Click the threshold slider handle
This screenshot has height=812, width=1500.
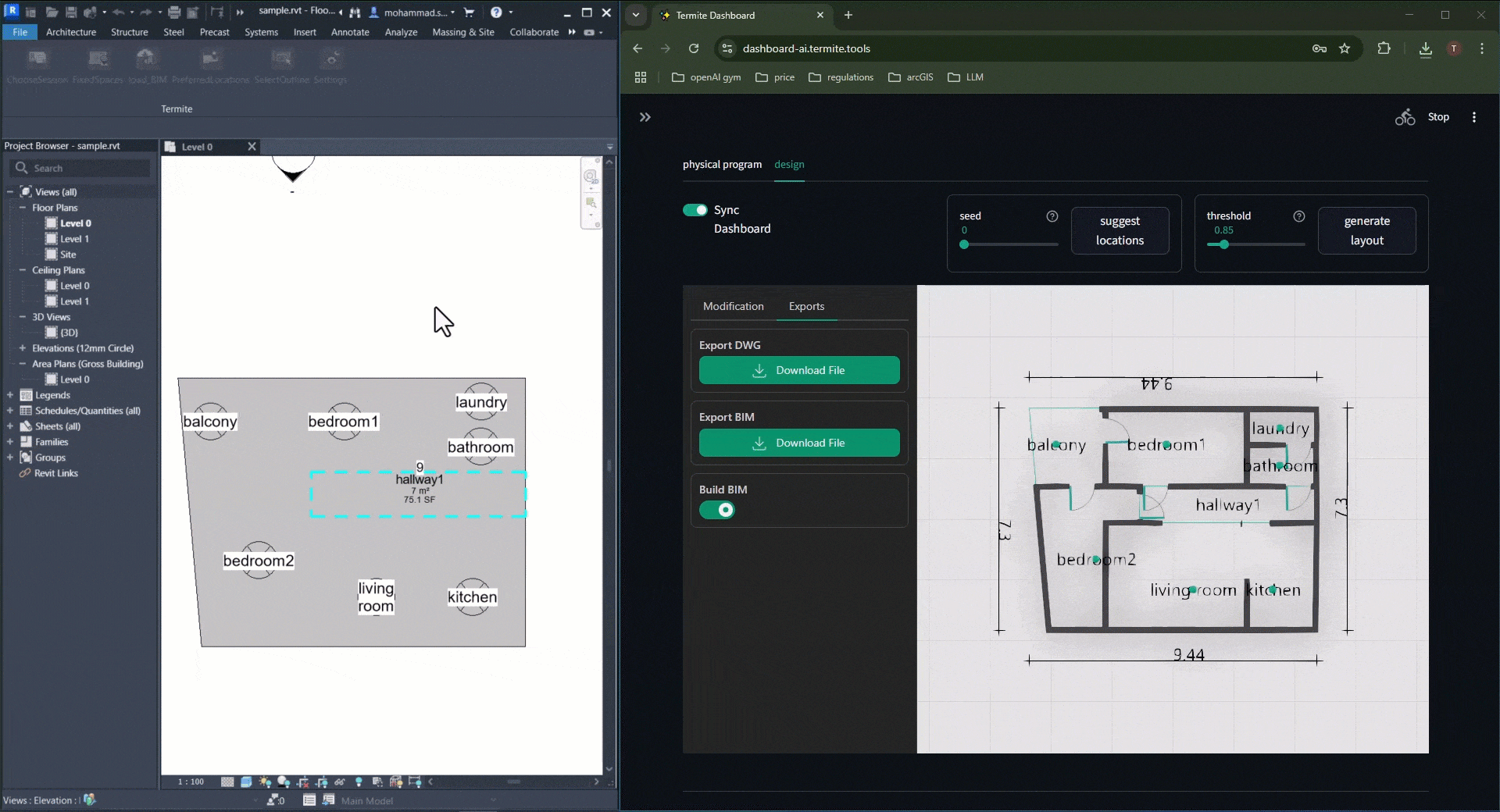(x=1224, y=244)
